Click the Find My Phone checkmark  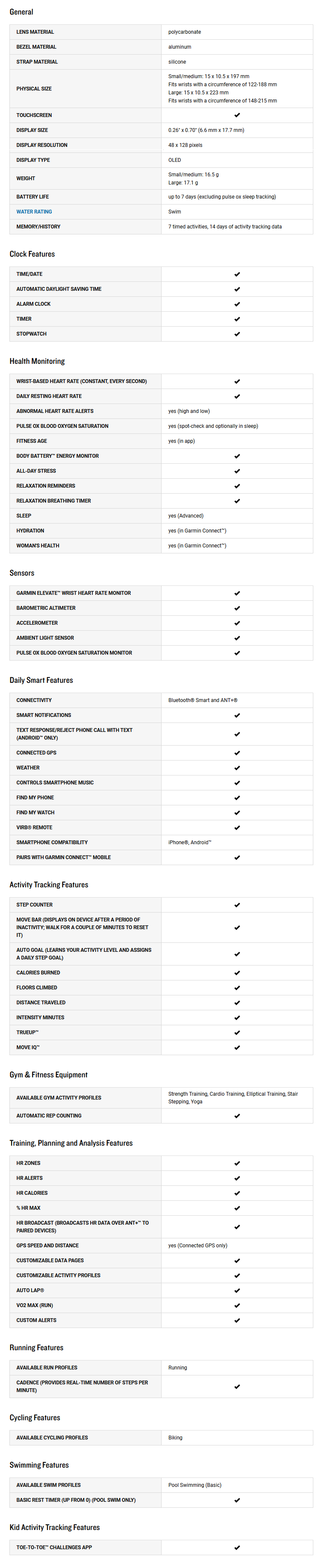[237, 798]
